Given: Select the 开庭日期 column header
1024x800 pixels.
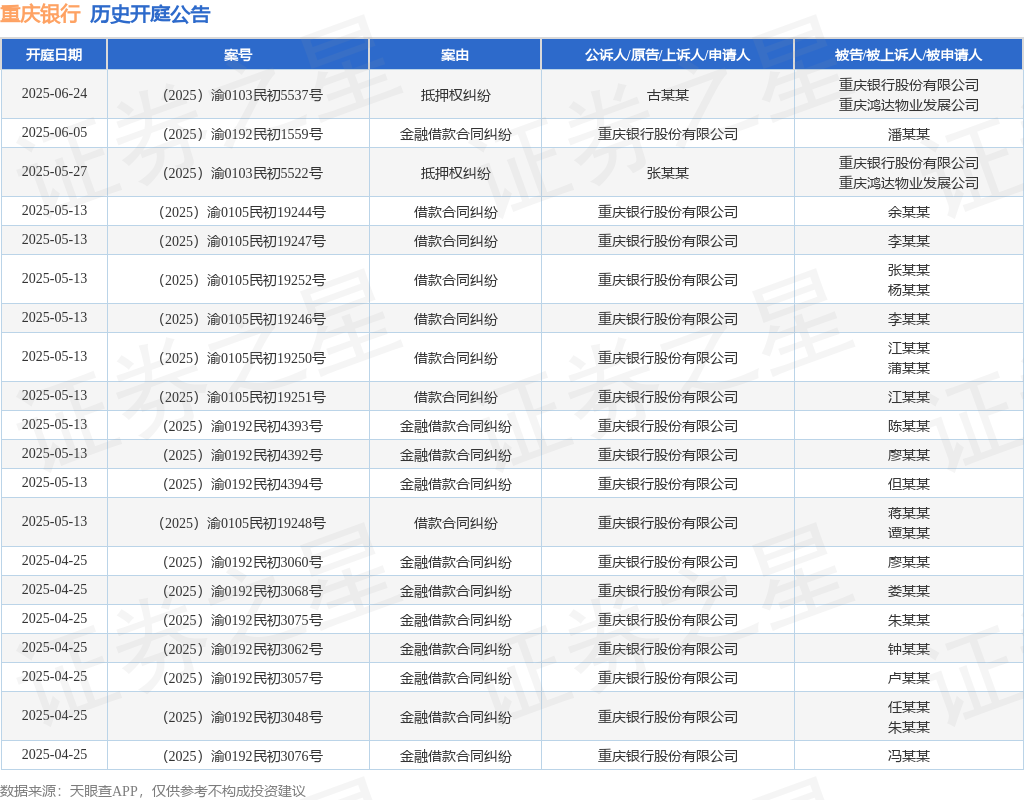Looking at the screenshot, I should pos(54,55).
